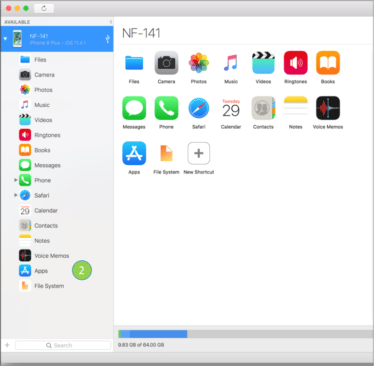The image size is (374, 366).
Task: Click the storage usage bar
Action: click(246, 334)
